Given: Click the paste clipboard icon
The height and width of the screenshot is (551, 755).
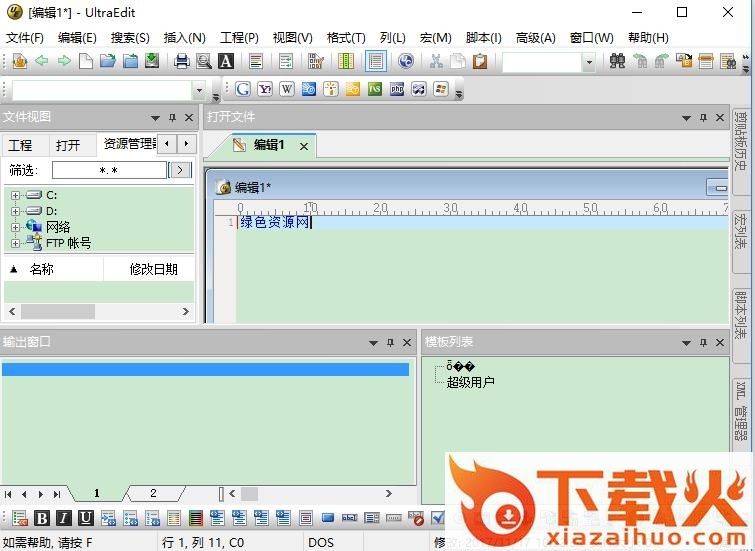Looking at the screenshot, I should [480, 61].
